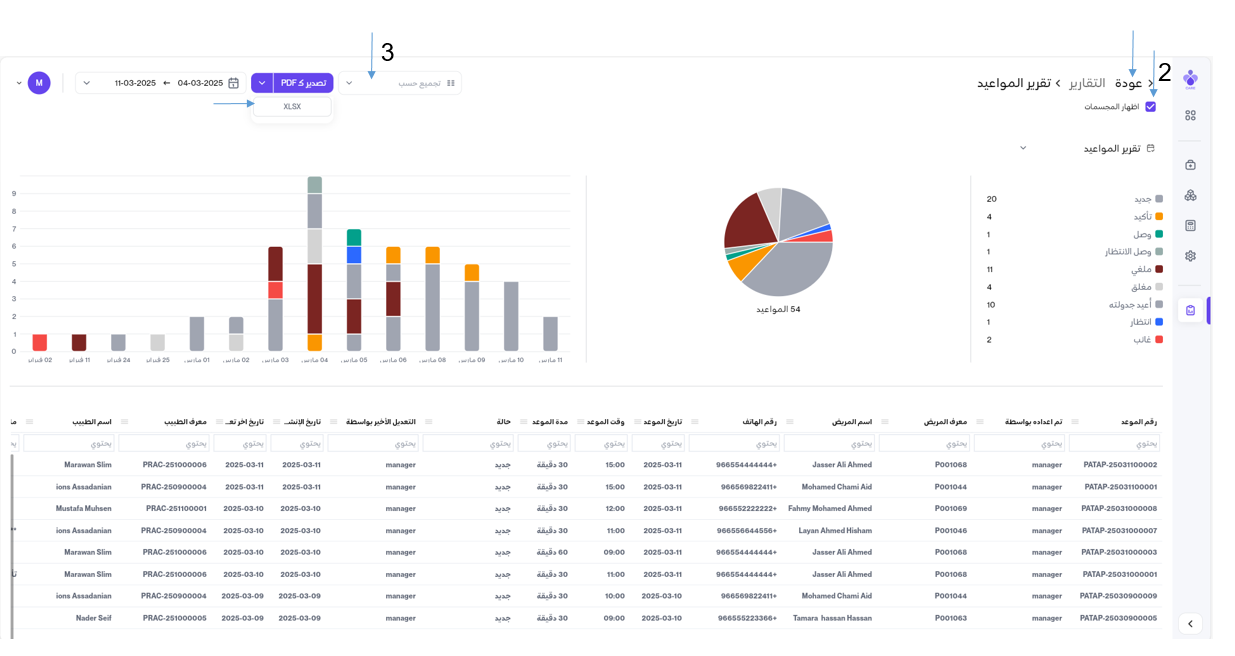Uncheck the اظهار المجسمات checkbox

[x=1150, y=107]
